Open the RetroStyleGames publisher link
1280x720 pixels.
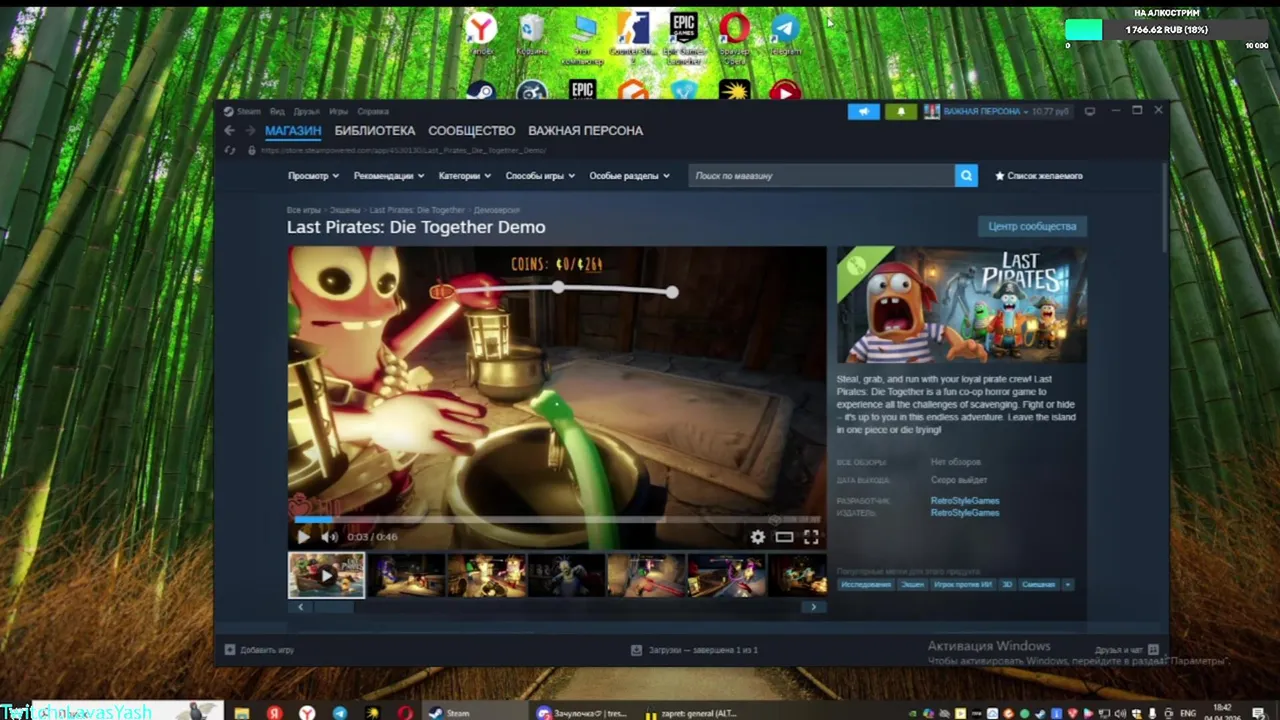965,513
